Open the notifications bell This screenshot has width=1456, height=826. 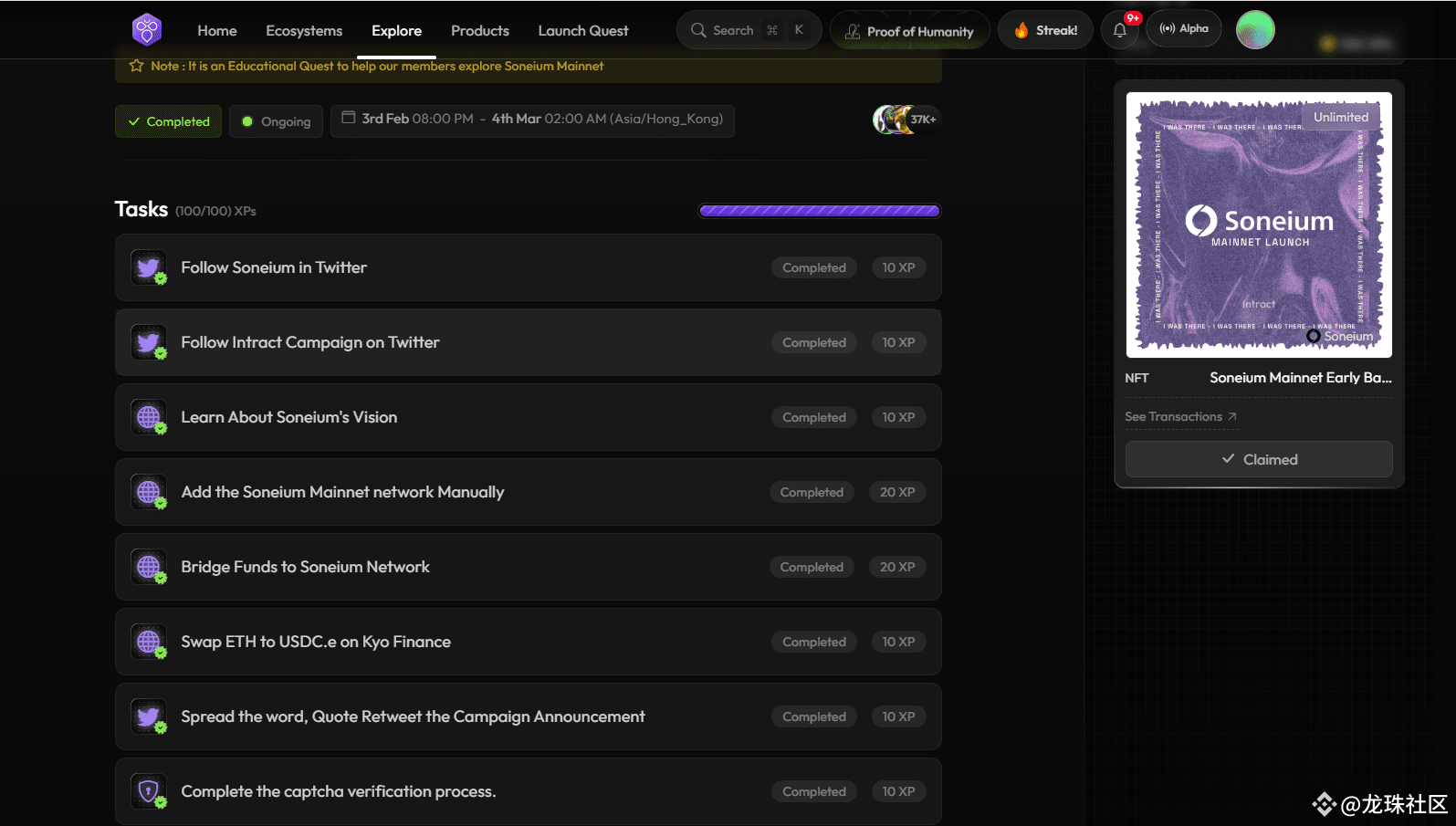tap(1120, 30)
